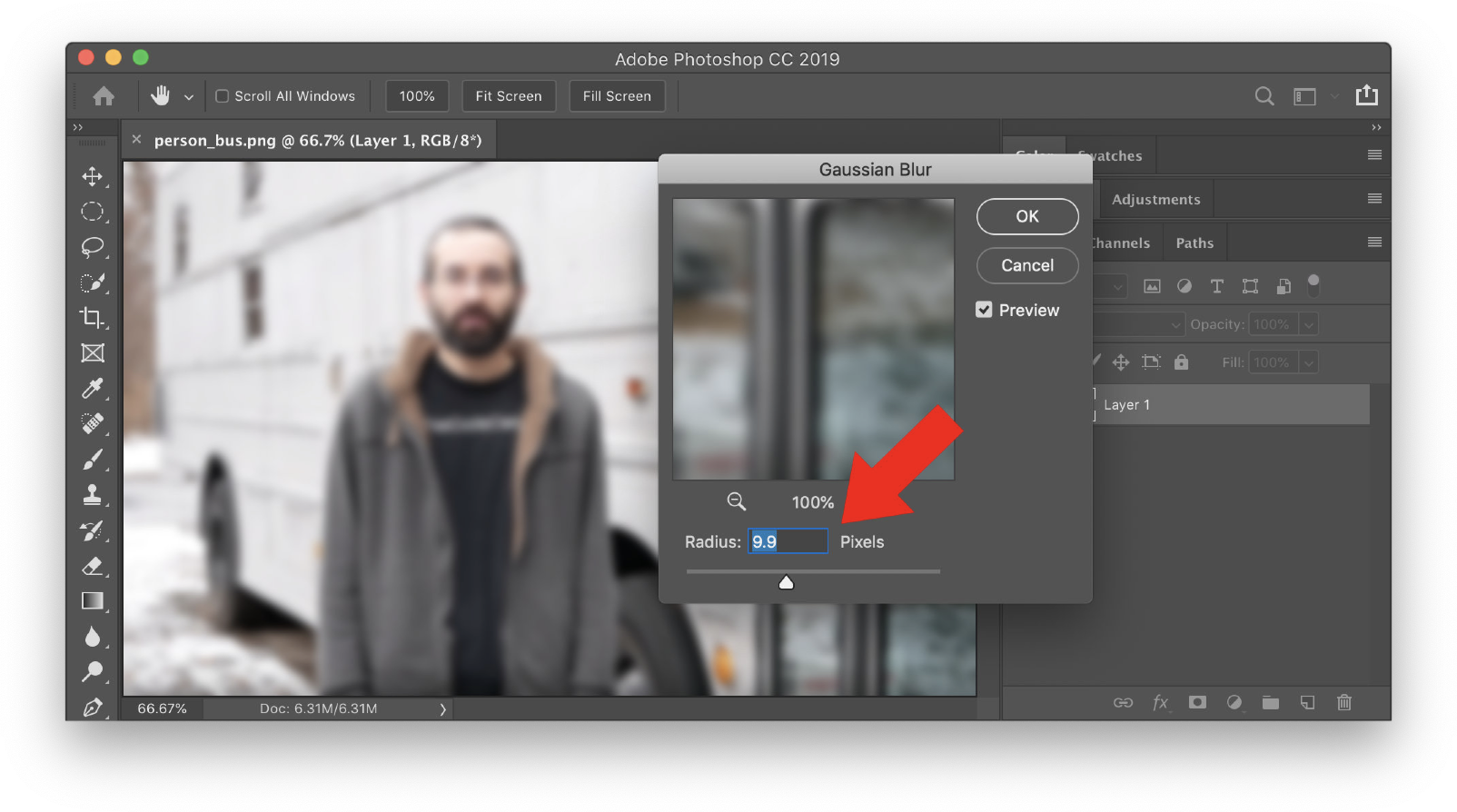
Task: Select the Clone Stamp tool
Action: click(x=92, y=495)
